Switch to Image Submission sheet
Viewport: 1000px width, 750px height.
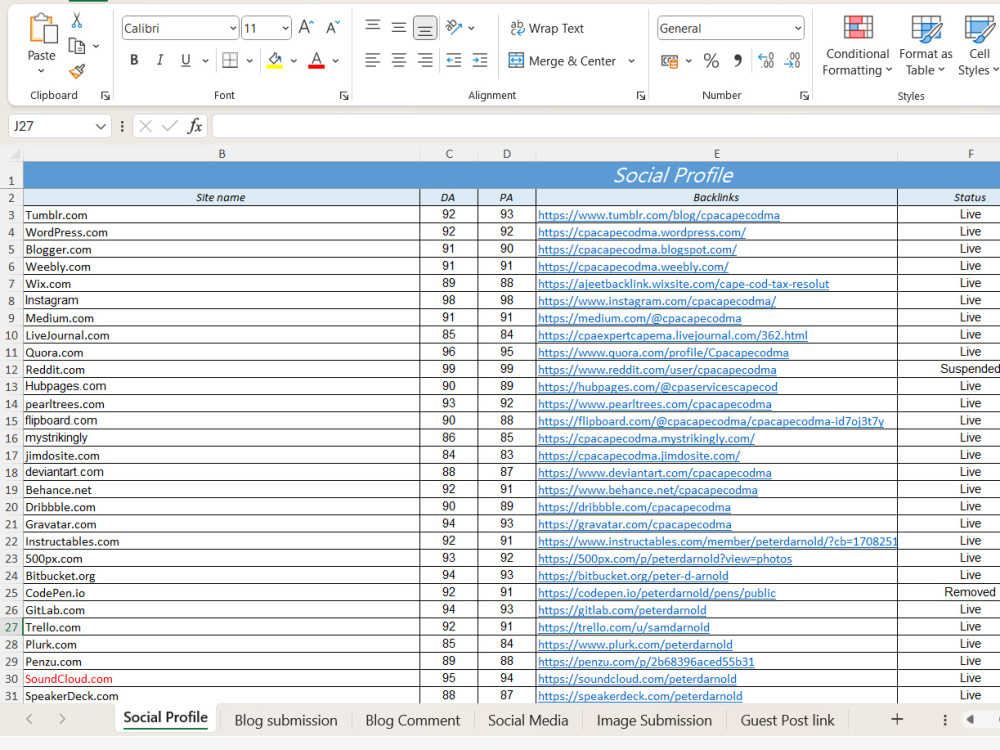point(654,720)
